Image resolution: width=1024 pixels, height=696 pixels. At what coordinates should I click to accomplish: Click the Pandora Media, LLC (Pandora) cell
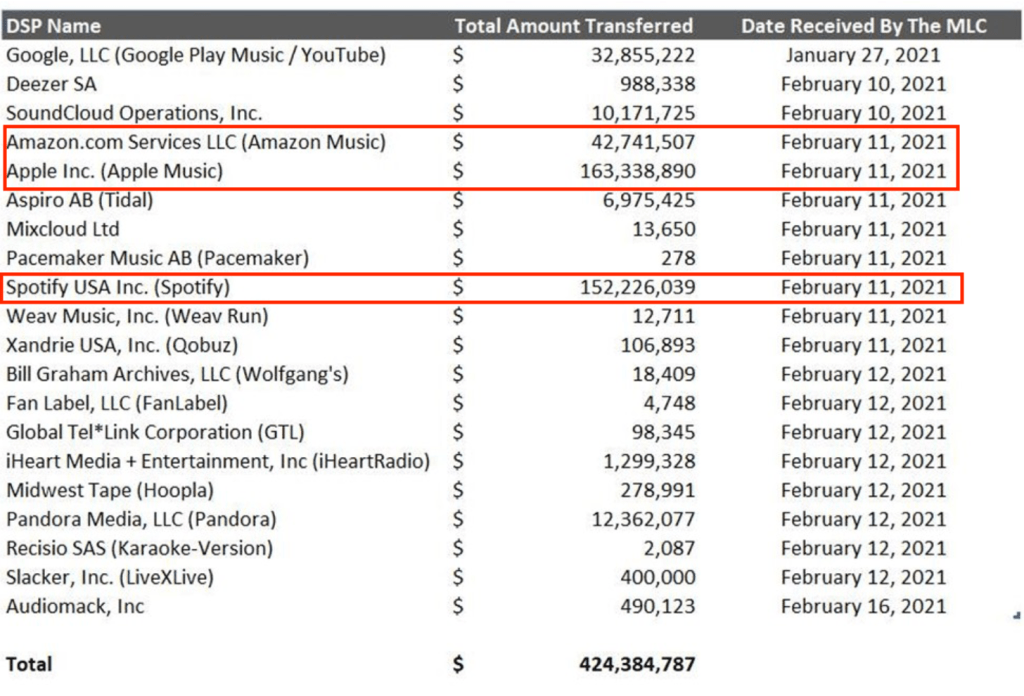(141, 519)
